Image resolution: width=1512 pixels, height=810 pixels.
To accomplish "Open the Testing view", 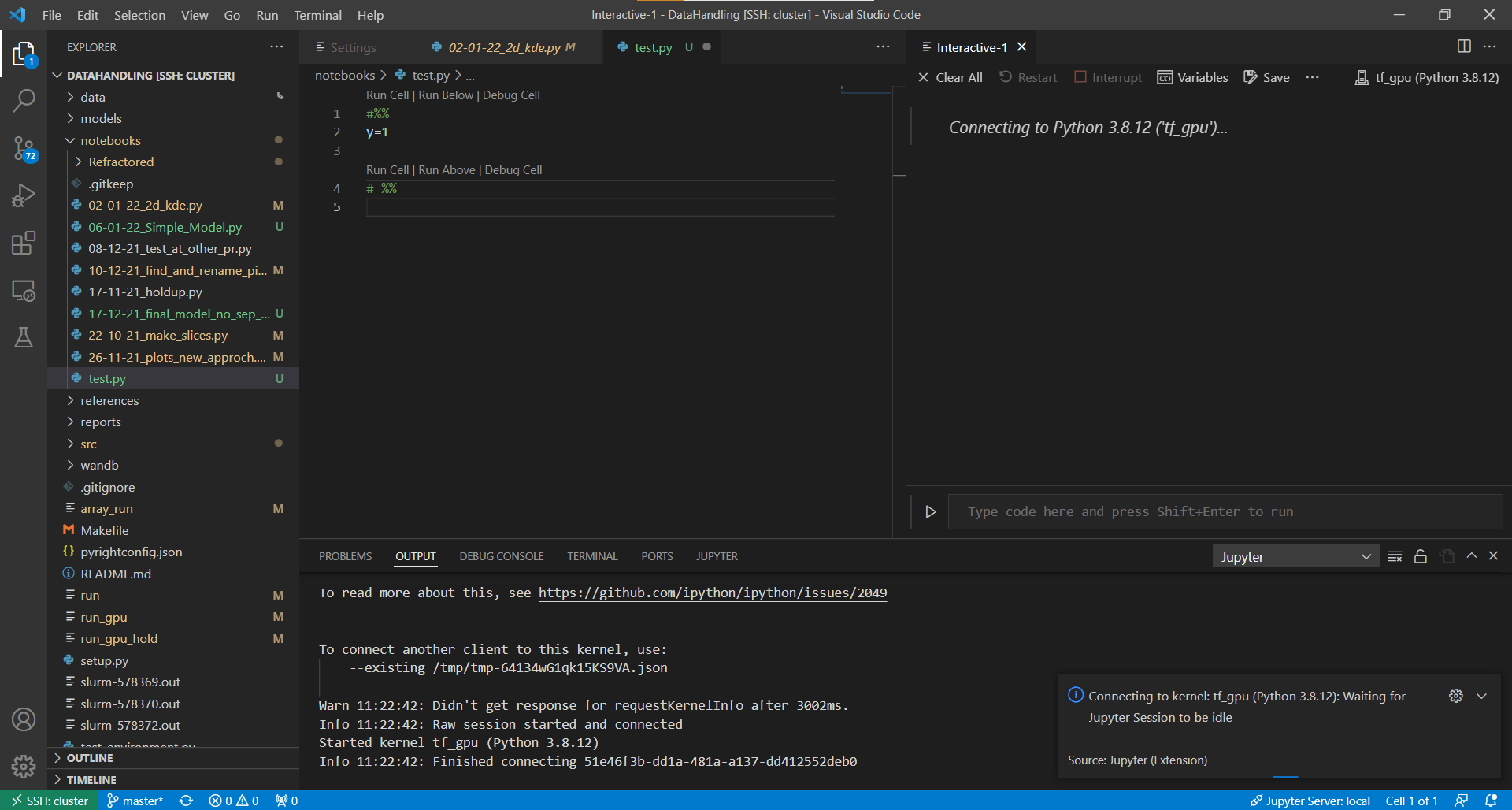I will coord(24,337).
